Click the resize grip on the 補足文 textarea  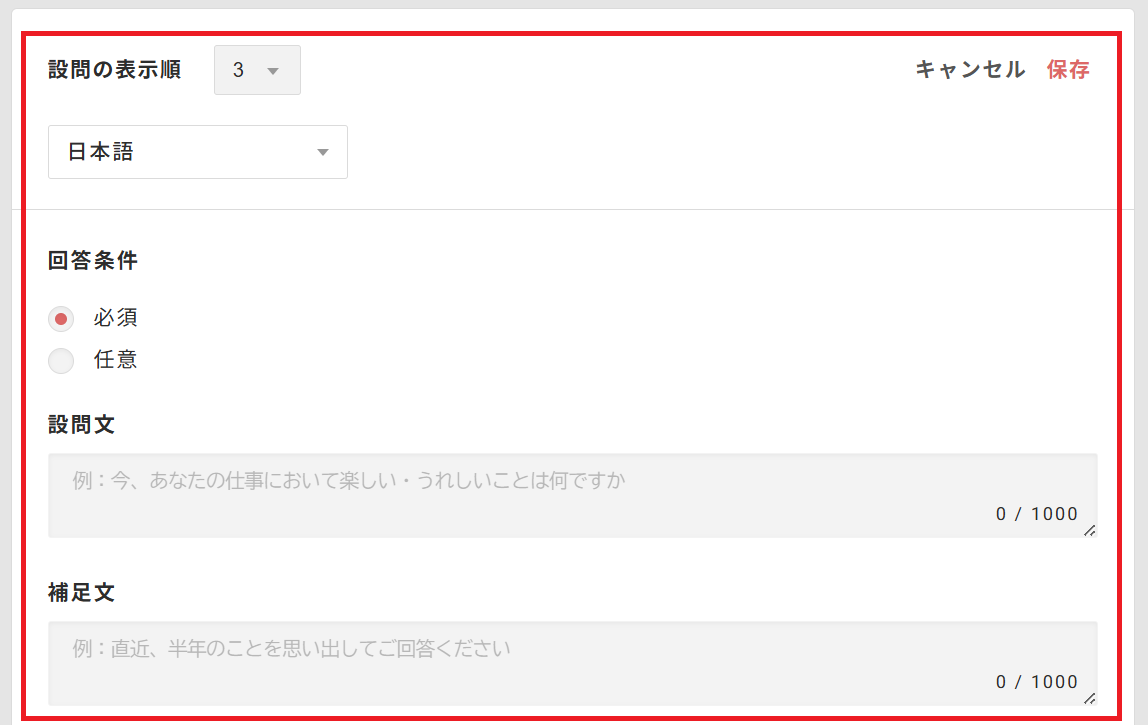pos(1088,699)
